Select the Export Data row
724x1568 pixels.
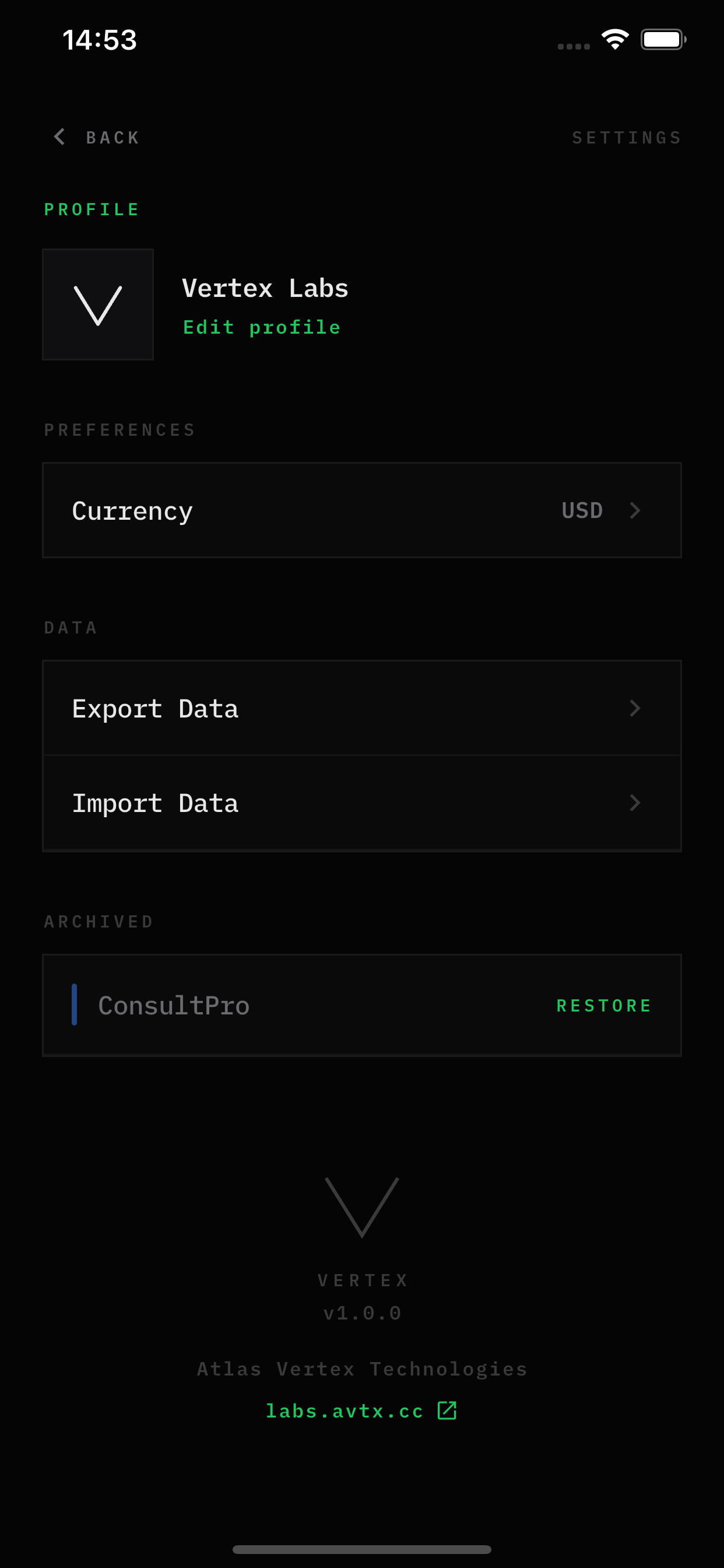click(x=362, y=708)
